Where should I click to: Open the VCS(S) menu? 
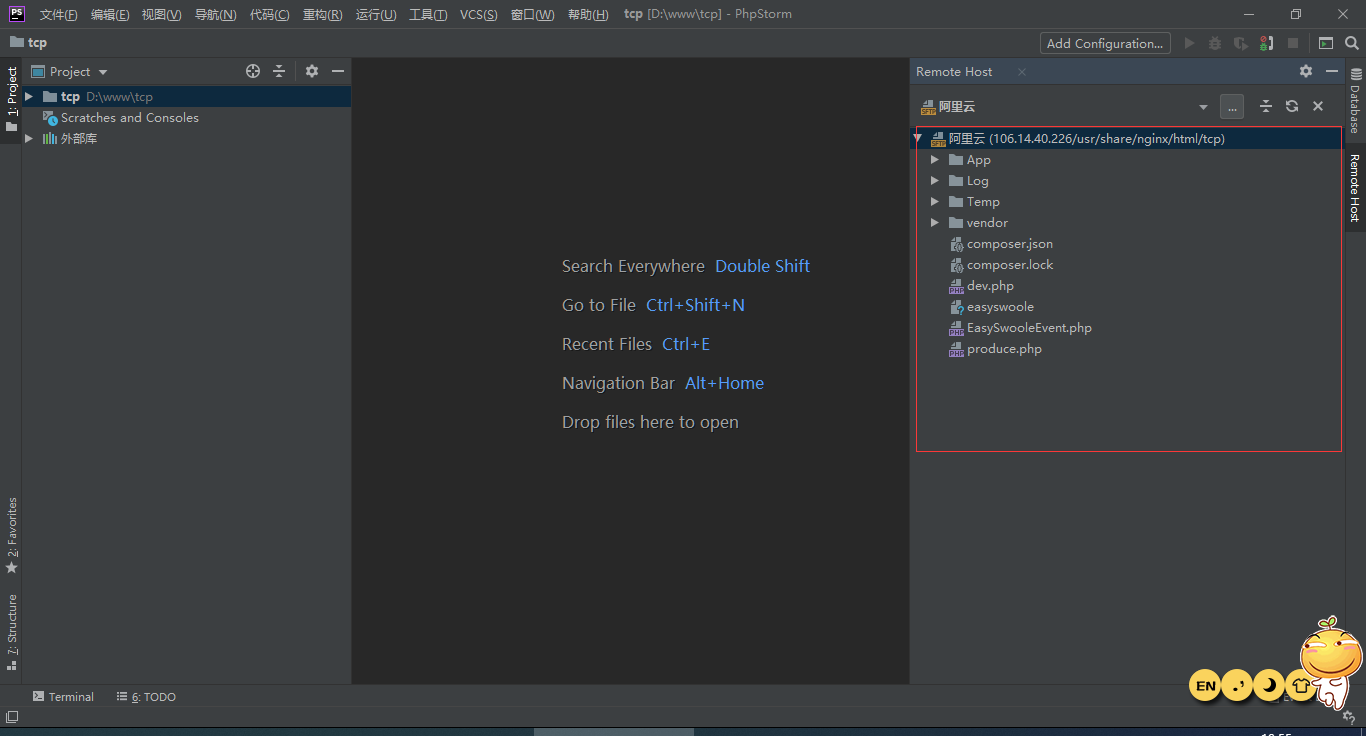(x=479, y=14)
